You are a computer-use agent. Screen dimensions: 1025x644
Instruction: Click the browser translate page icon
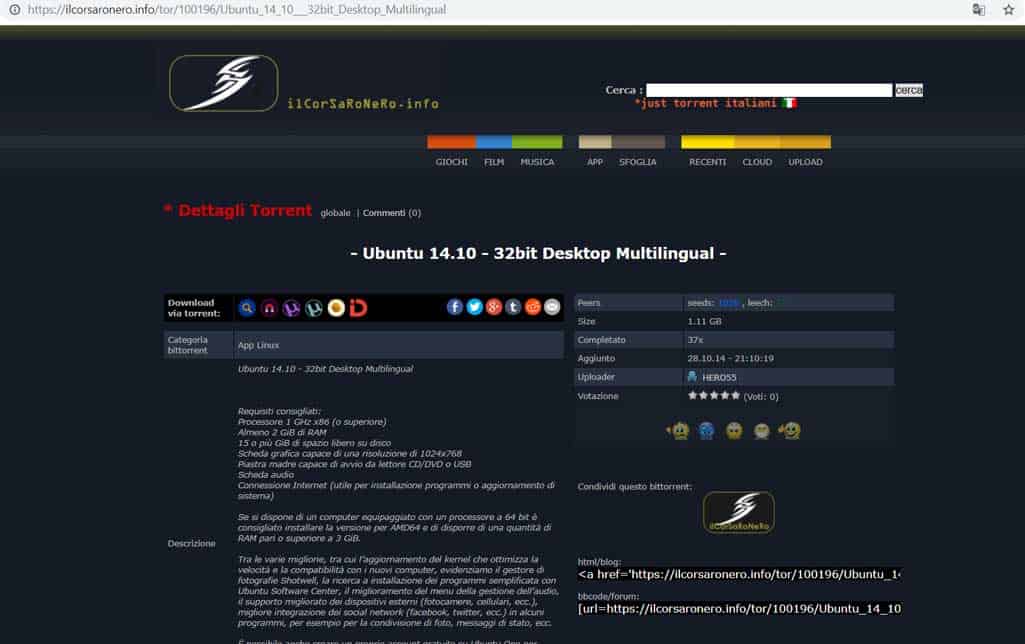pyautogui.click(x=979, y=10)
